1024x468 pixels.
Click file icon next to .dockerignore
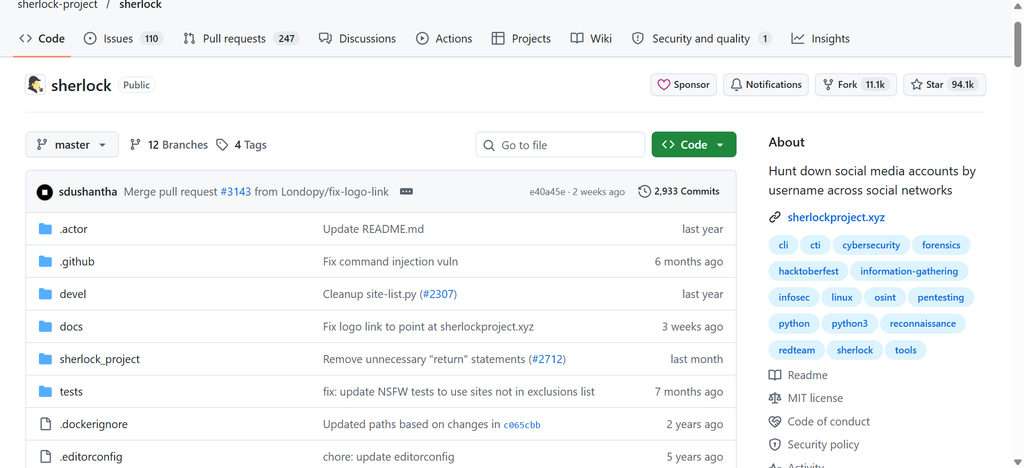(x=45, y=424)
